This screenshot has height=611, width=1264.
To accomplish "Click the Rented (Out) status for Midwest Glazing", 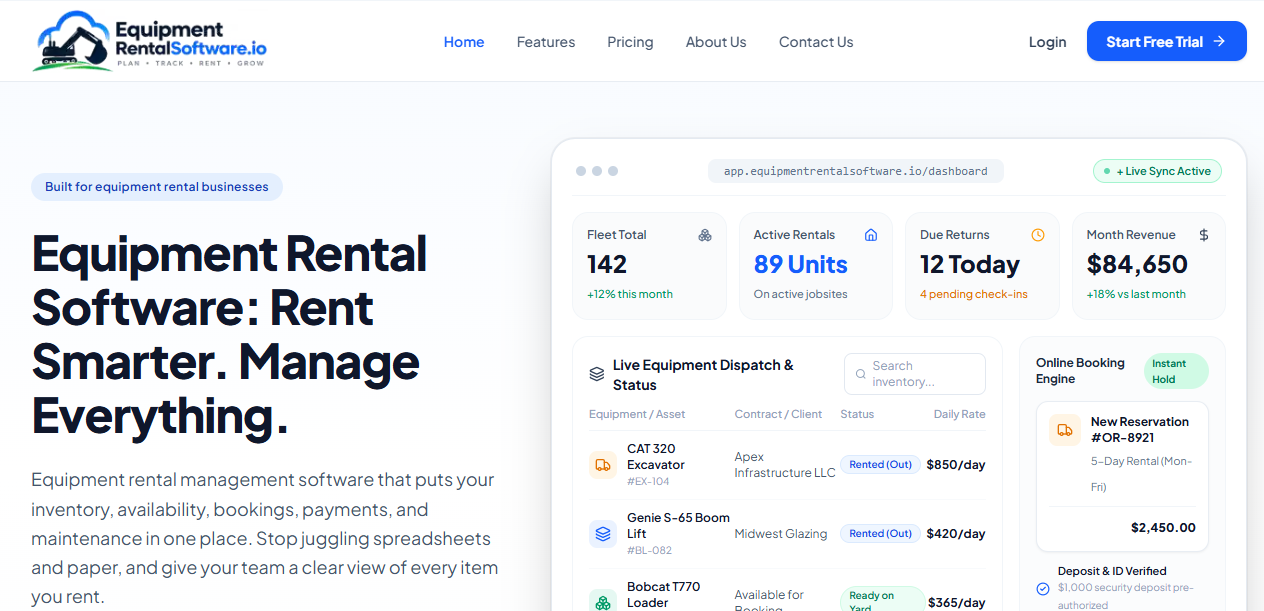I will (x=880, y=534).
